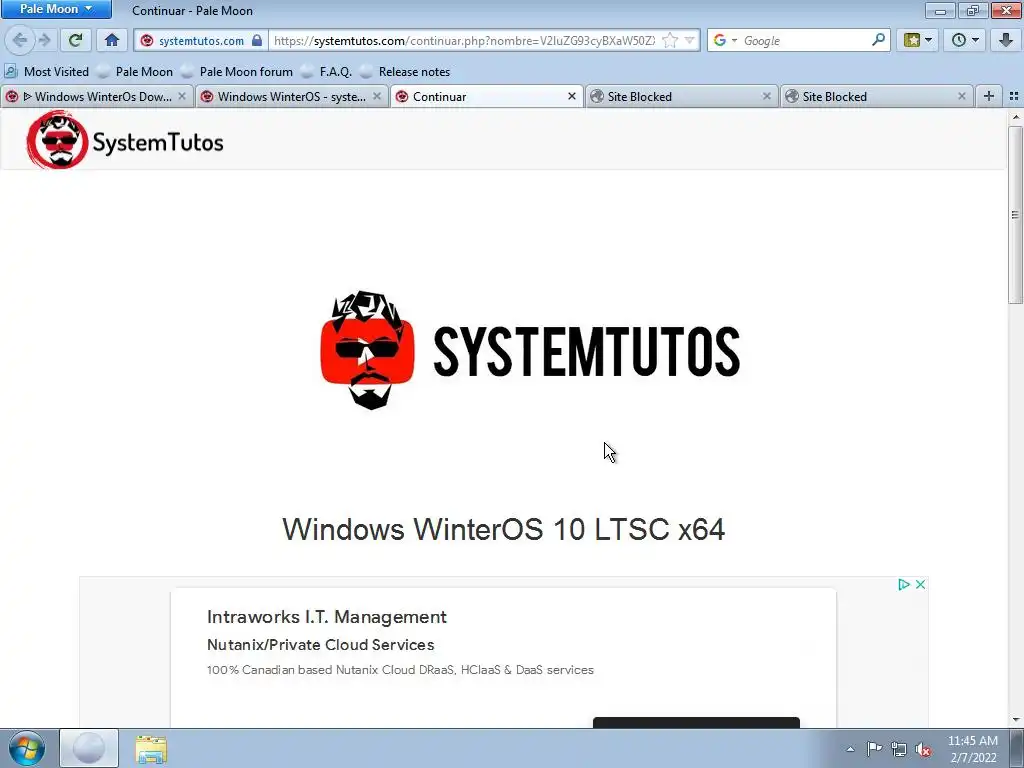The height and width of the screenshot is (768, 1024).
Task: Open the list all tabs button
Action: (1014, 96)
